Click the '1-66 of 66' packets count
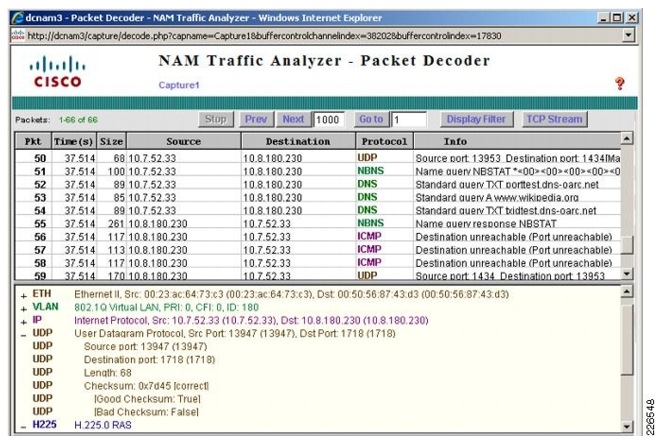 pos(78,120)
